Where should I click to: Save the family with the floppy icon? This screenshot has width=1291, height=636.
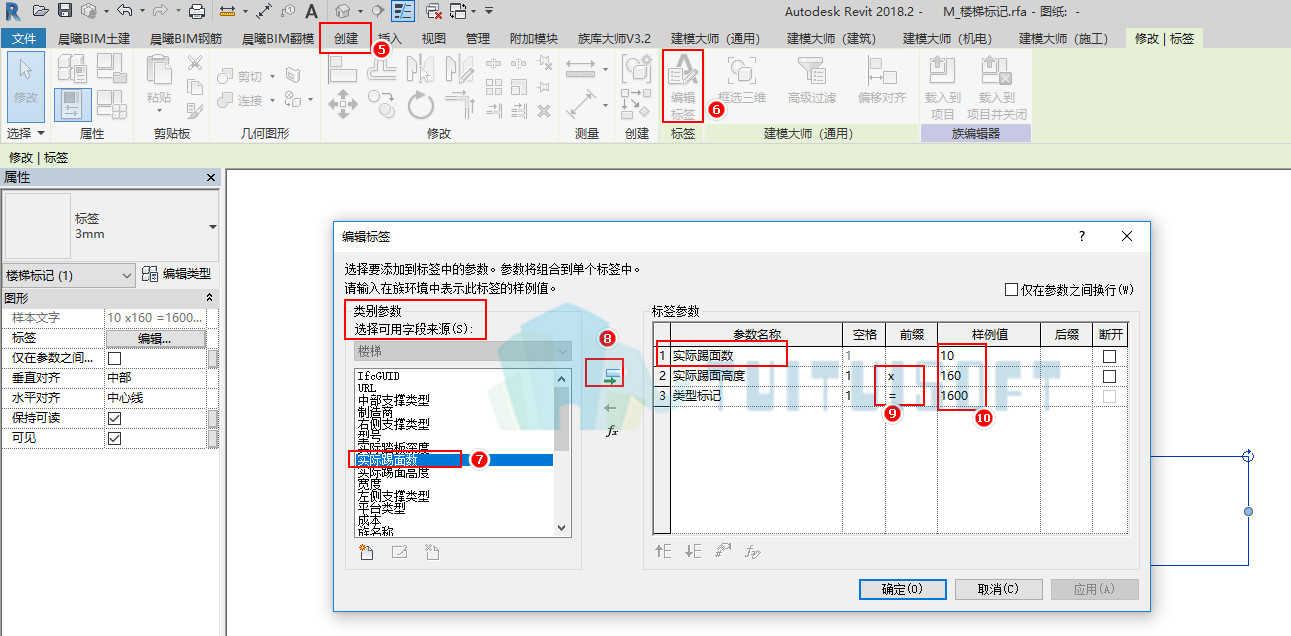click(65, 11)
